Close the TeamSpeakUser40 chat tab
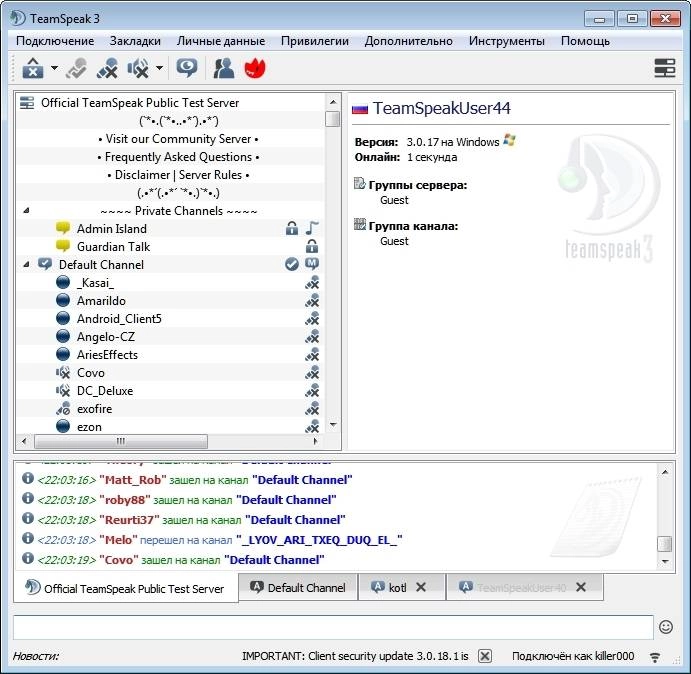 point(581,587)
